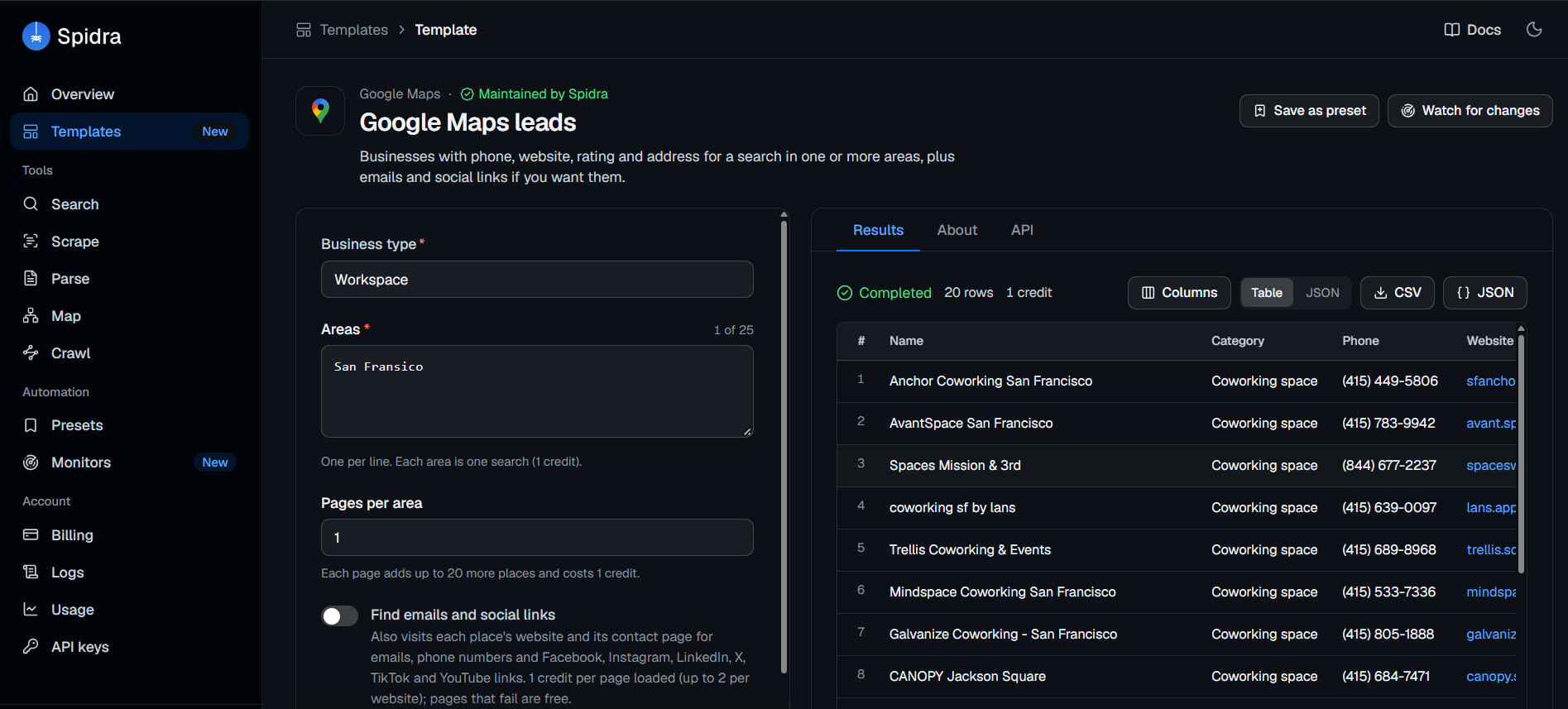Click the Google Maps pin icon

pos(320,111)
